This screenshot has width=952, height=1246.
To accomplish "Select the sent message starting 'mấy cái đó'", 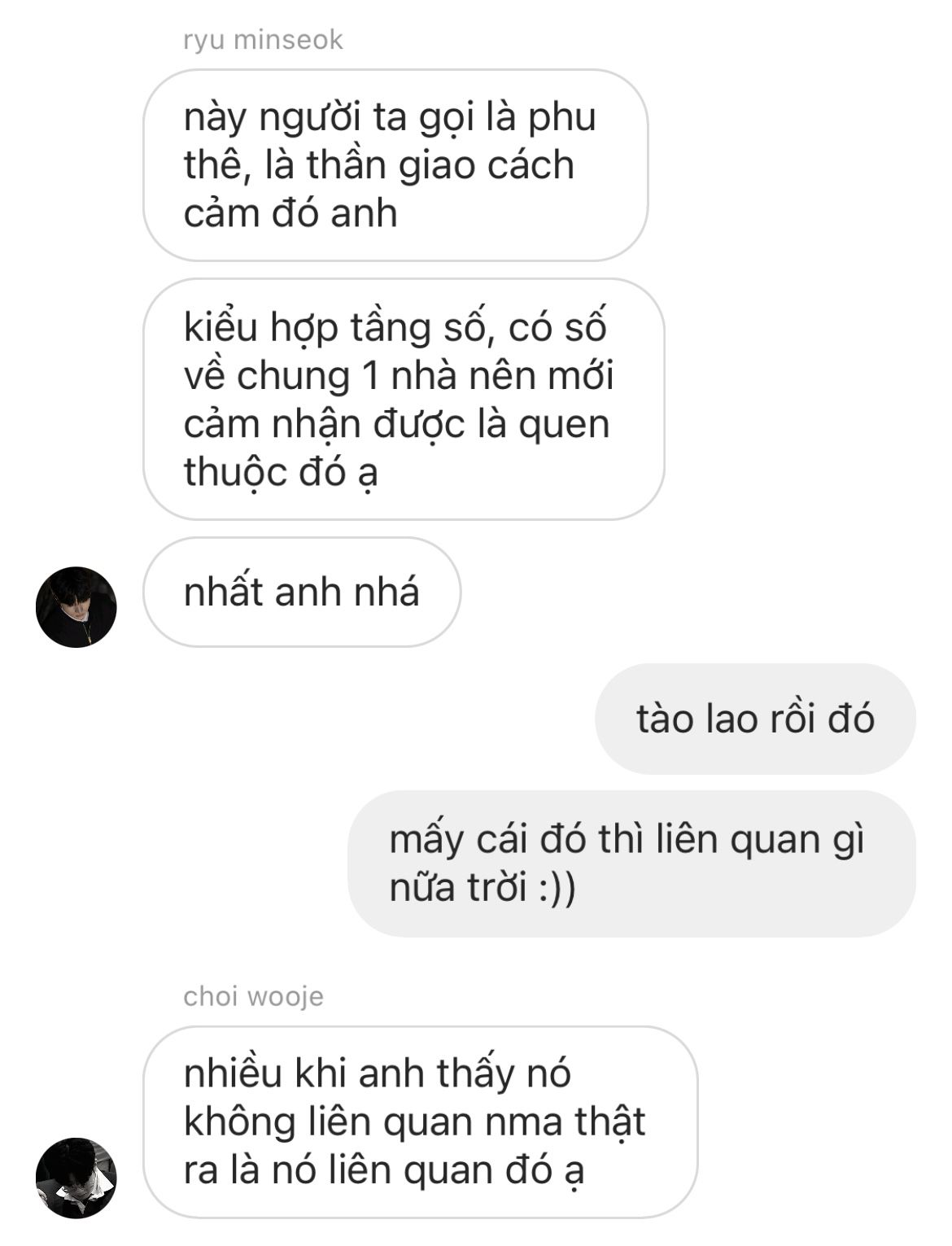I will [631, 863].
